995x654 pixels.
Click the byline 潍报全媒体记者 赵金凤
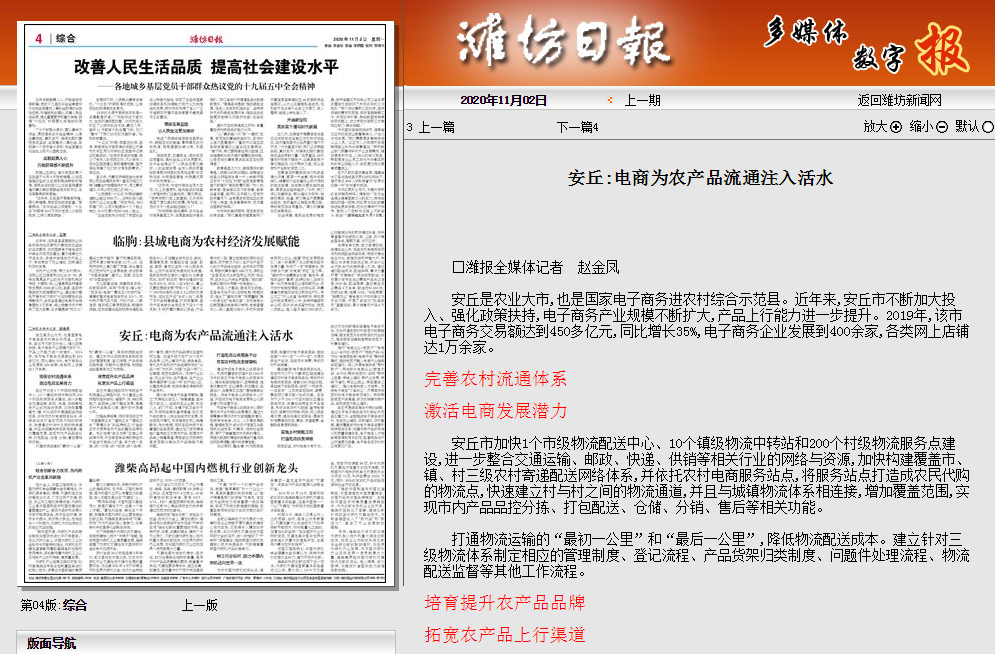coord(536,268)
